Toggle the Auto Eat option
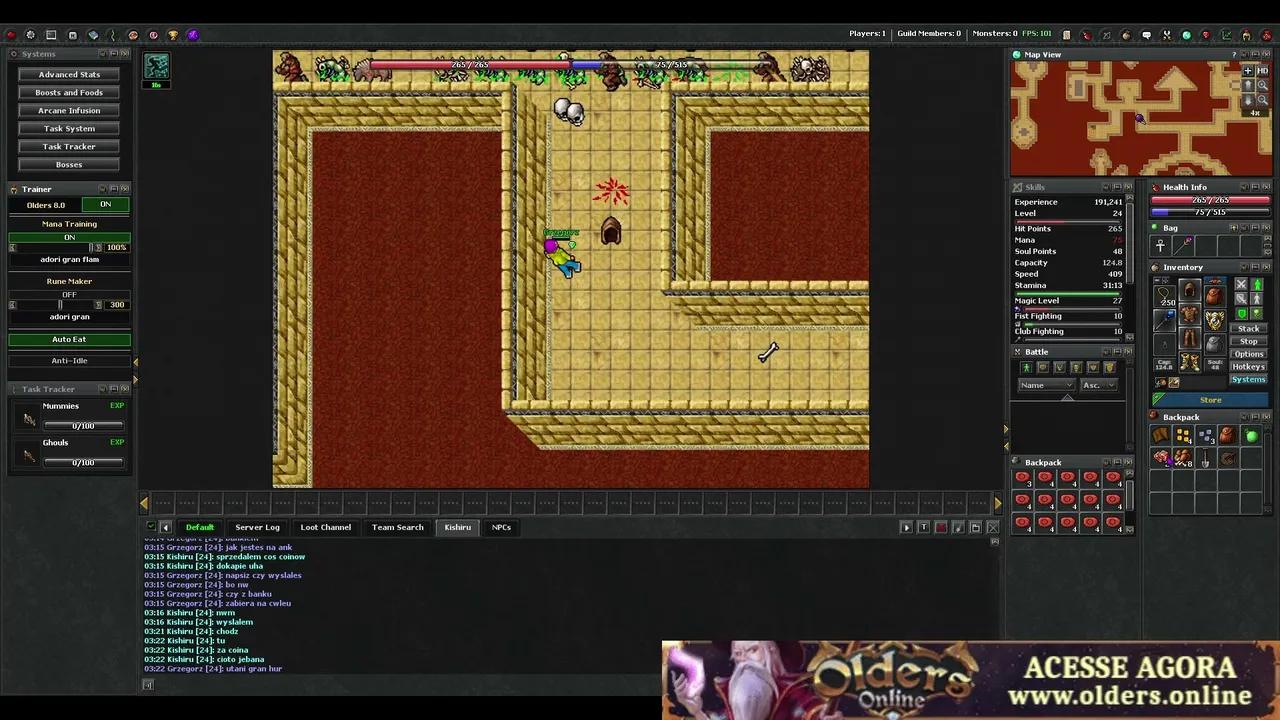Viewport: 1280px width, 720px height. [x=70, y=339]
